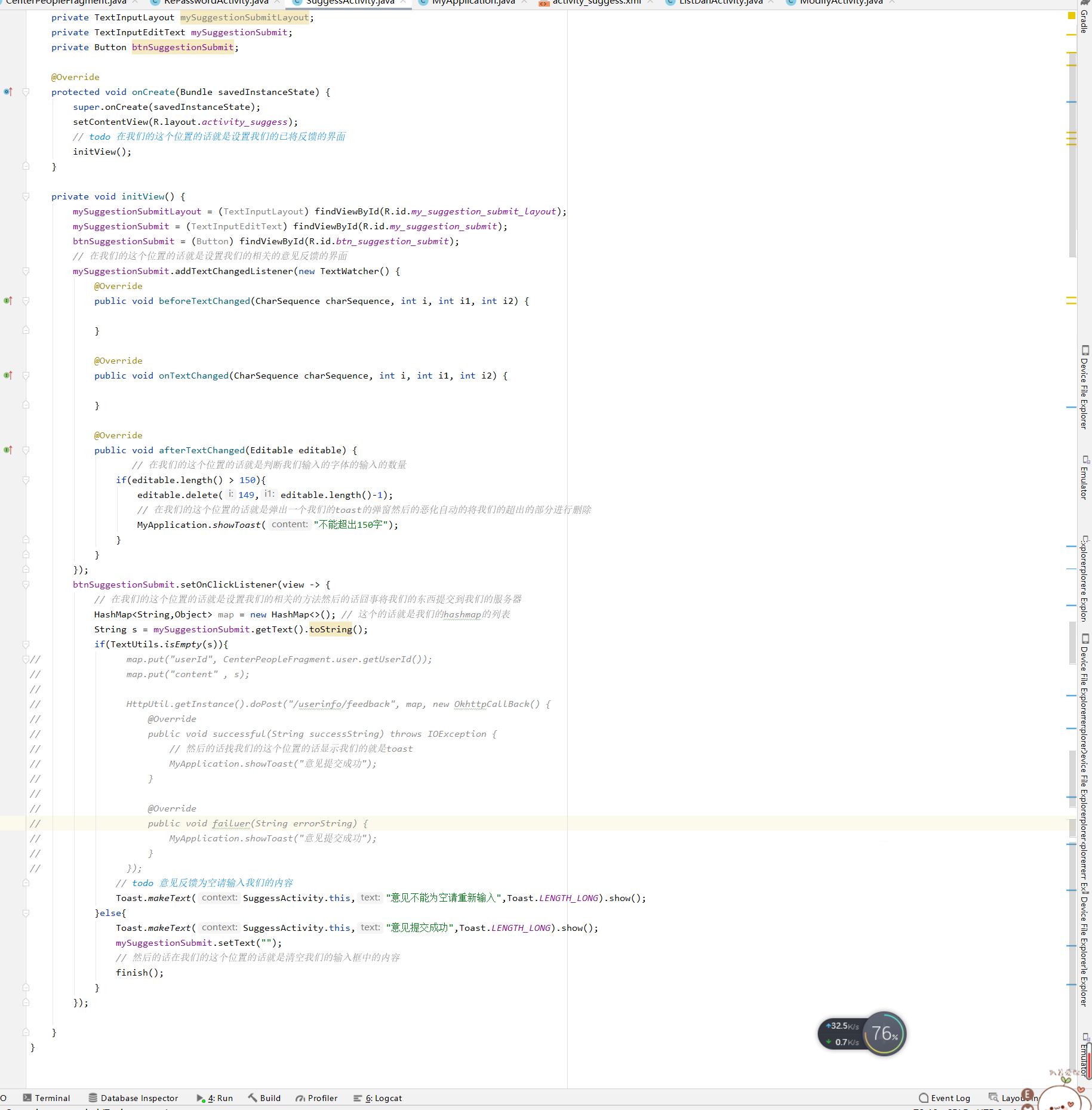The height and width of the screenshot is (1110, 1092).
Task: Open the activity_suggess.xml tab
Action: tap(597, 2)
